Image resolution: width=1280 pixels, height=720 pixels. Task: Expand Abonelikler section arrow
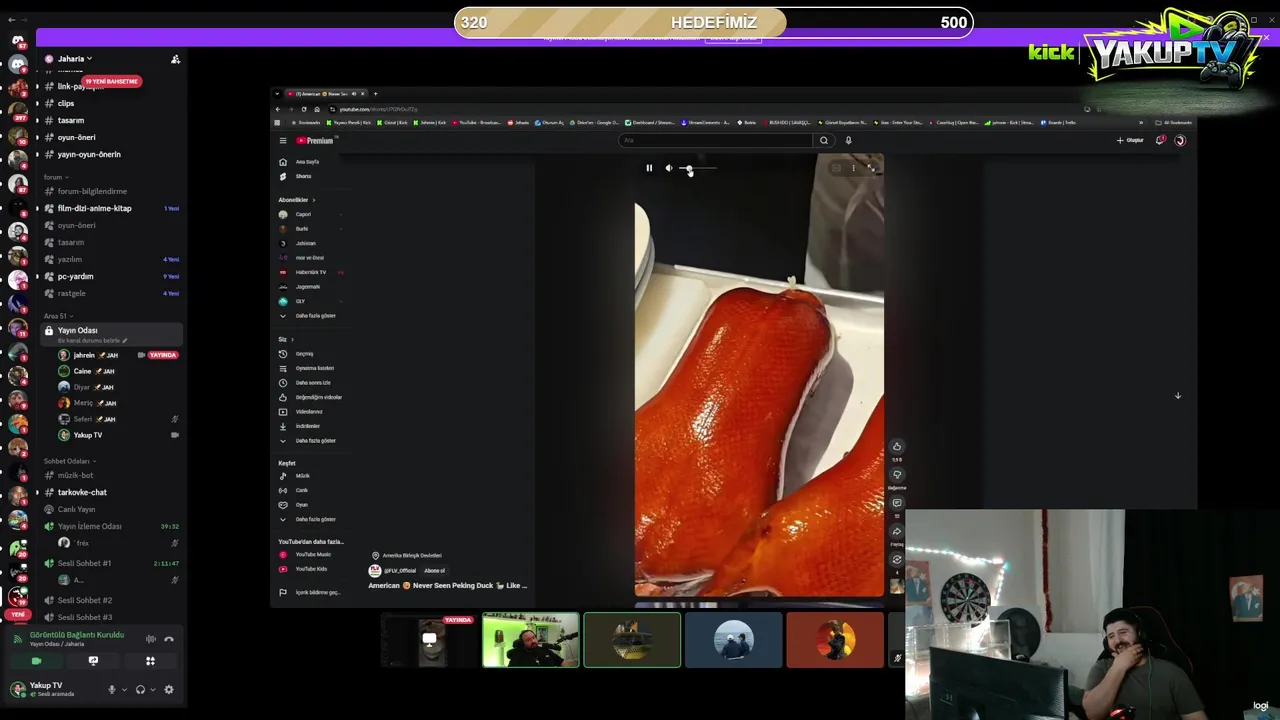(313, 200)
